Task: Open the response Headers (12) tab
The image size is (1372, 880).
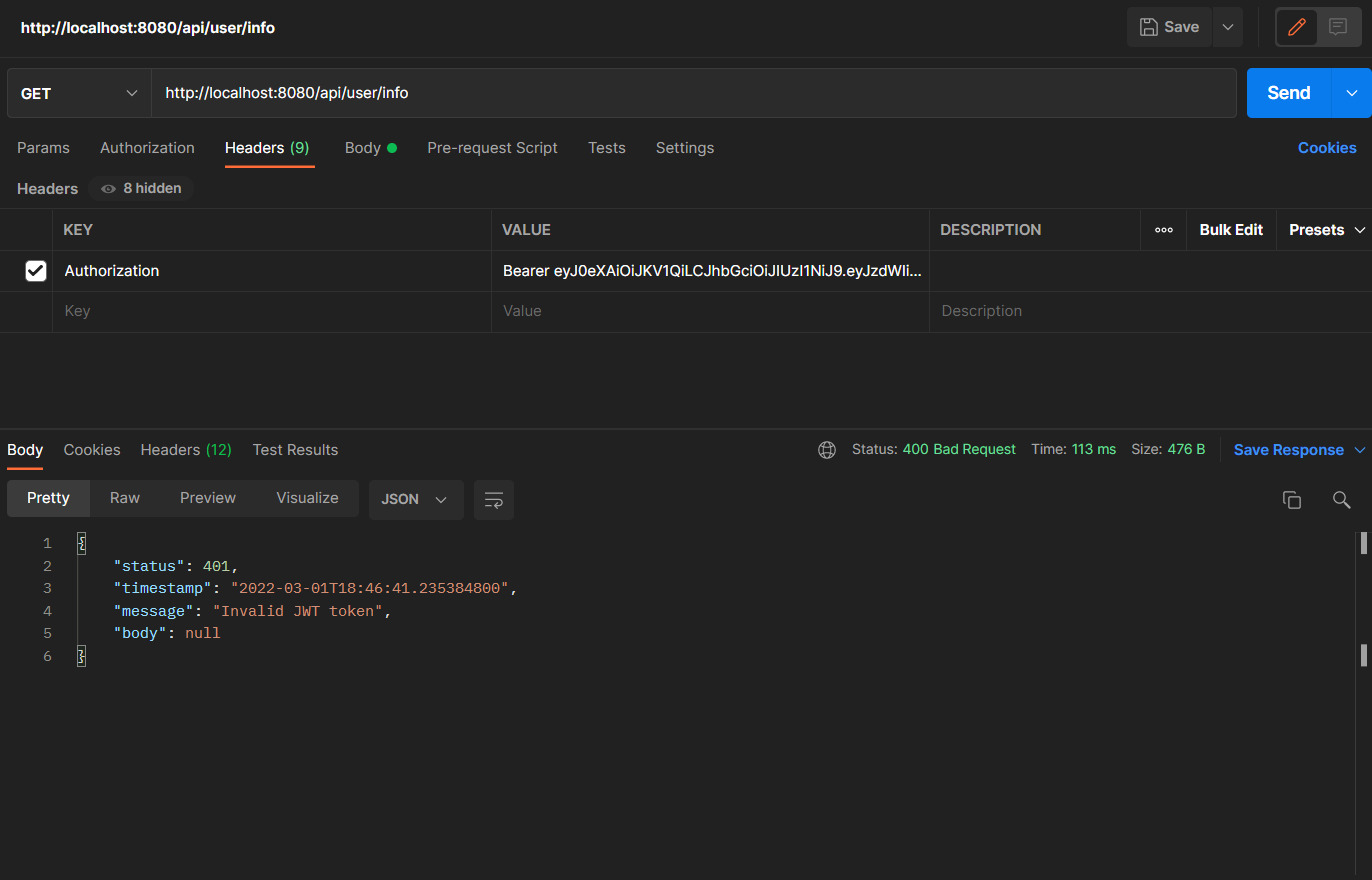Action: (186, 450)
